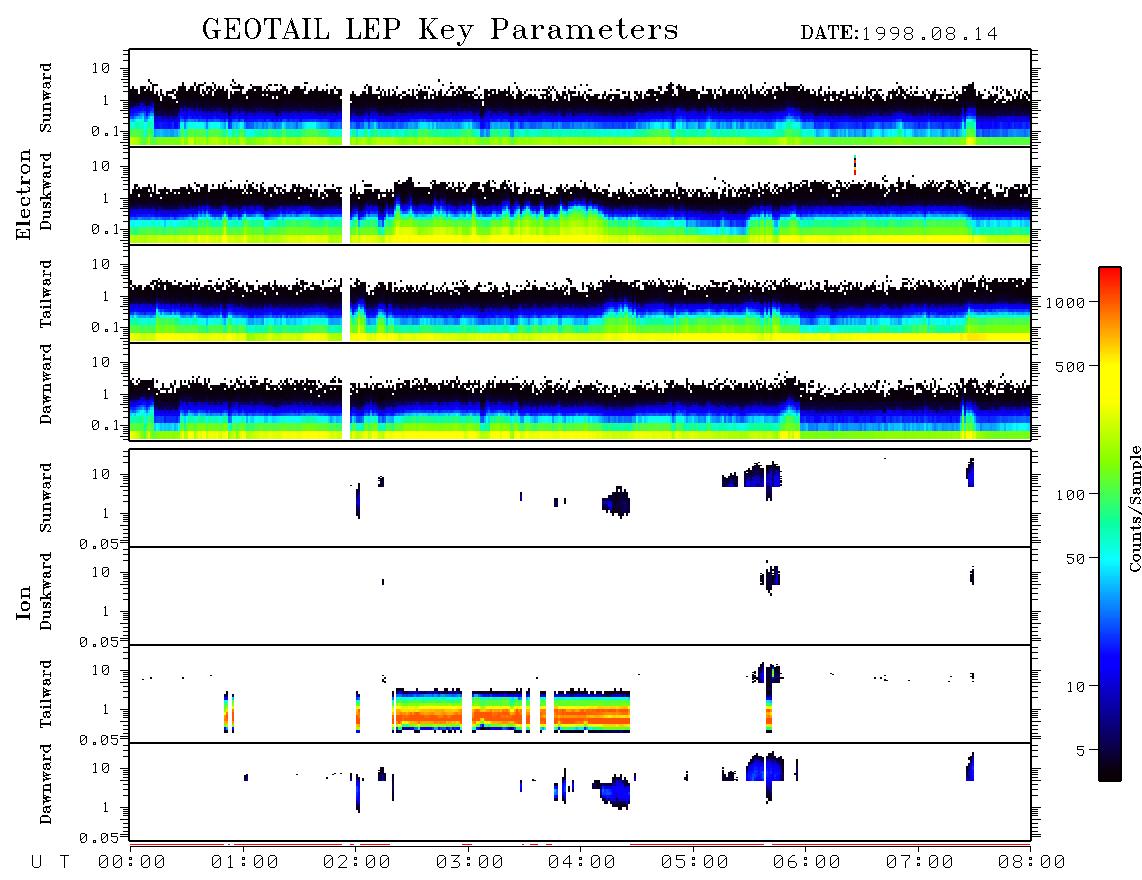Click the vertical "Ion" group label
The image size is (1142, 880).
(24, 602)
